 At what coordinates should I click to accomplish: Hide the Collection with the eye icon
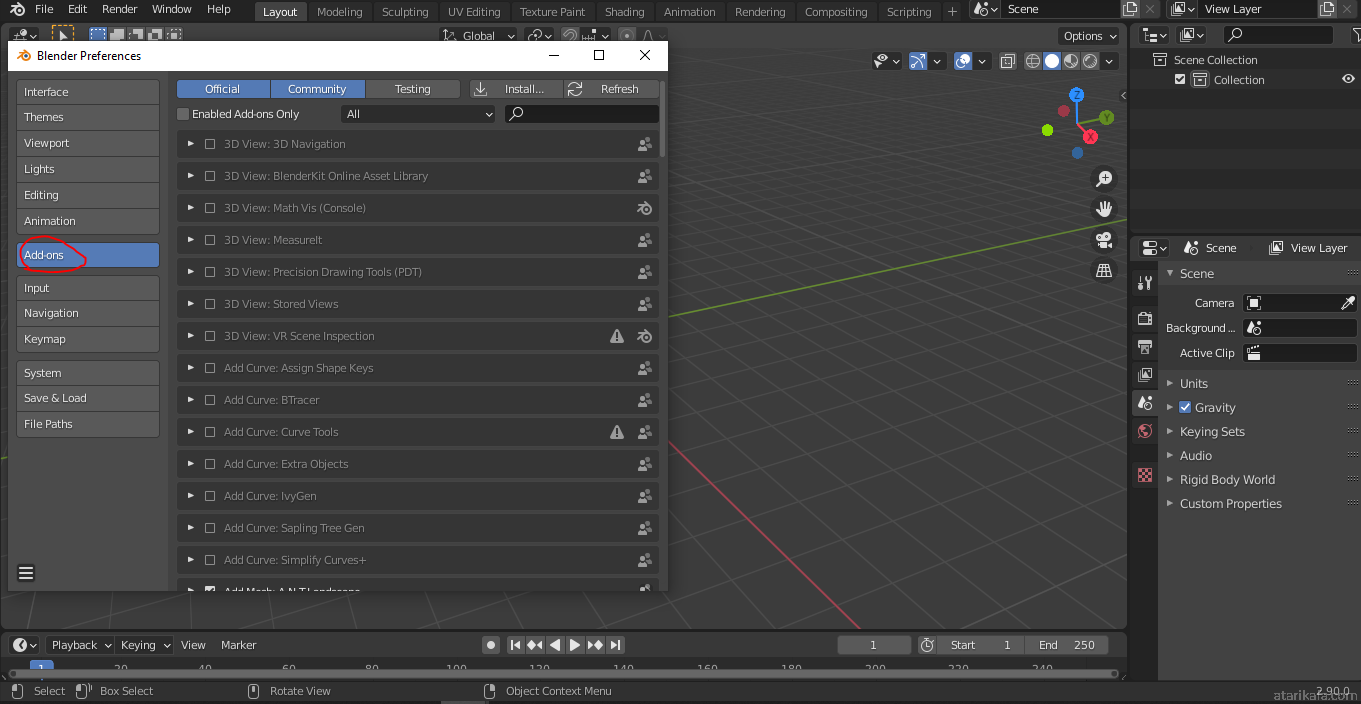click(1348, 80)
